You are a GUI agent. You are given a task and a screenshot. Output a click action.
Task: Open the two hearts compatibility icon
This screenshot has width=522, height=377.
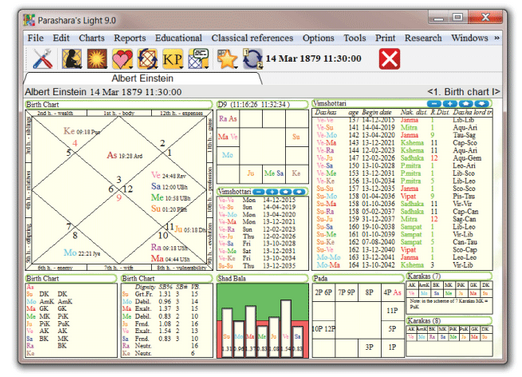point(122,59)
